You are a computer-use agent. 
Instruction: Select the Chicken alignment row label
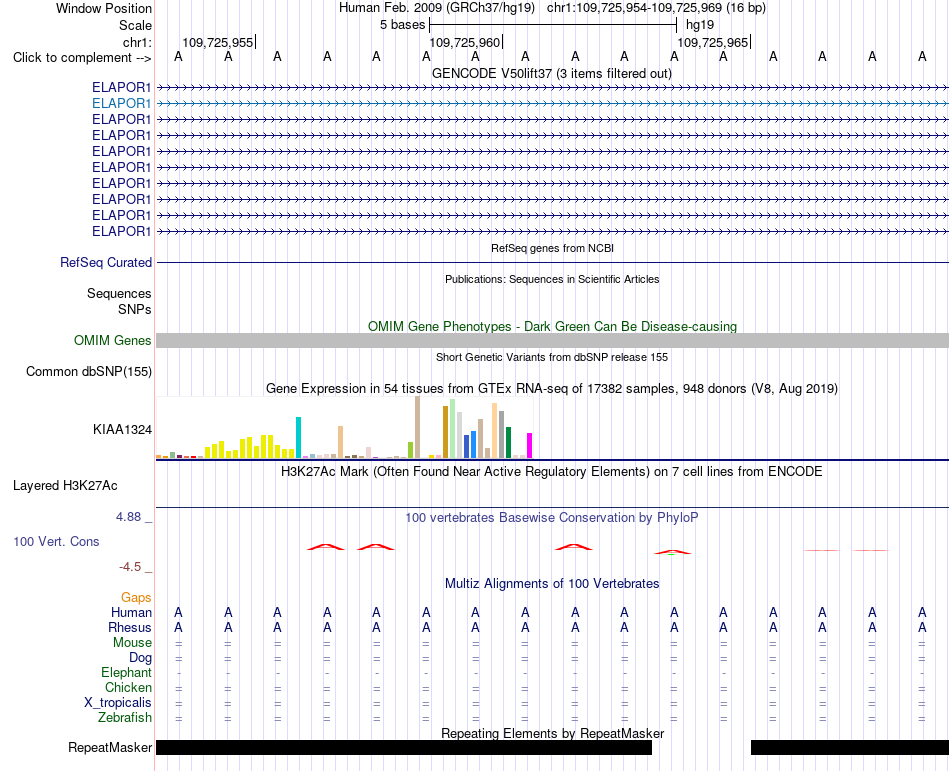tap(128, 687)
